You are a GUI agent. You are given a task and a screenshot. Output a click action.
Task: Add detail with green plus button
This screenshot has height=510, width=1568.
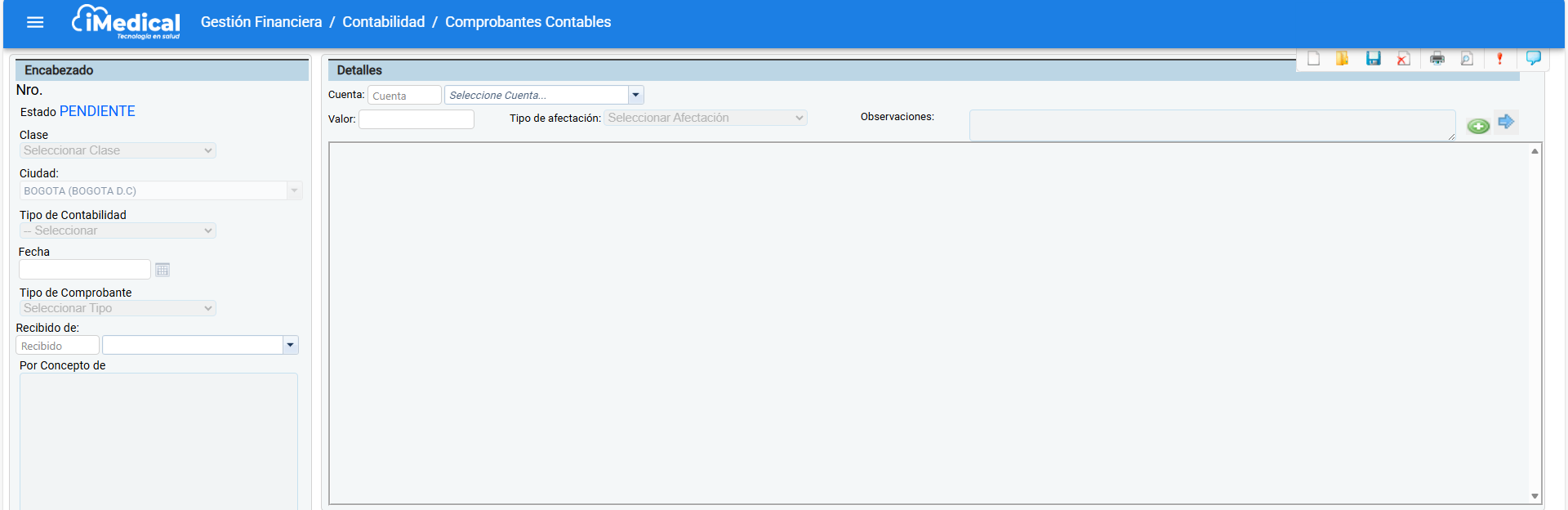[x=1478, y=126]
